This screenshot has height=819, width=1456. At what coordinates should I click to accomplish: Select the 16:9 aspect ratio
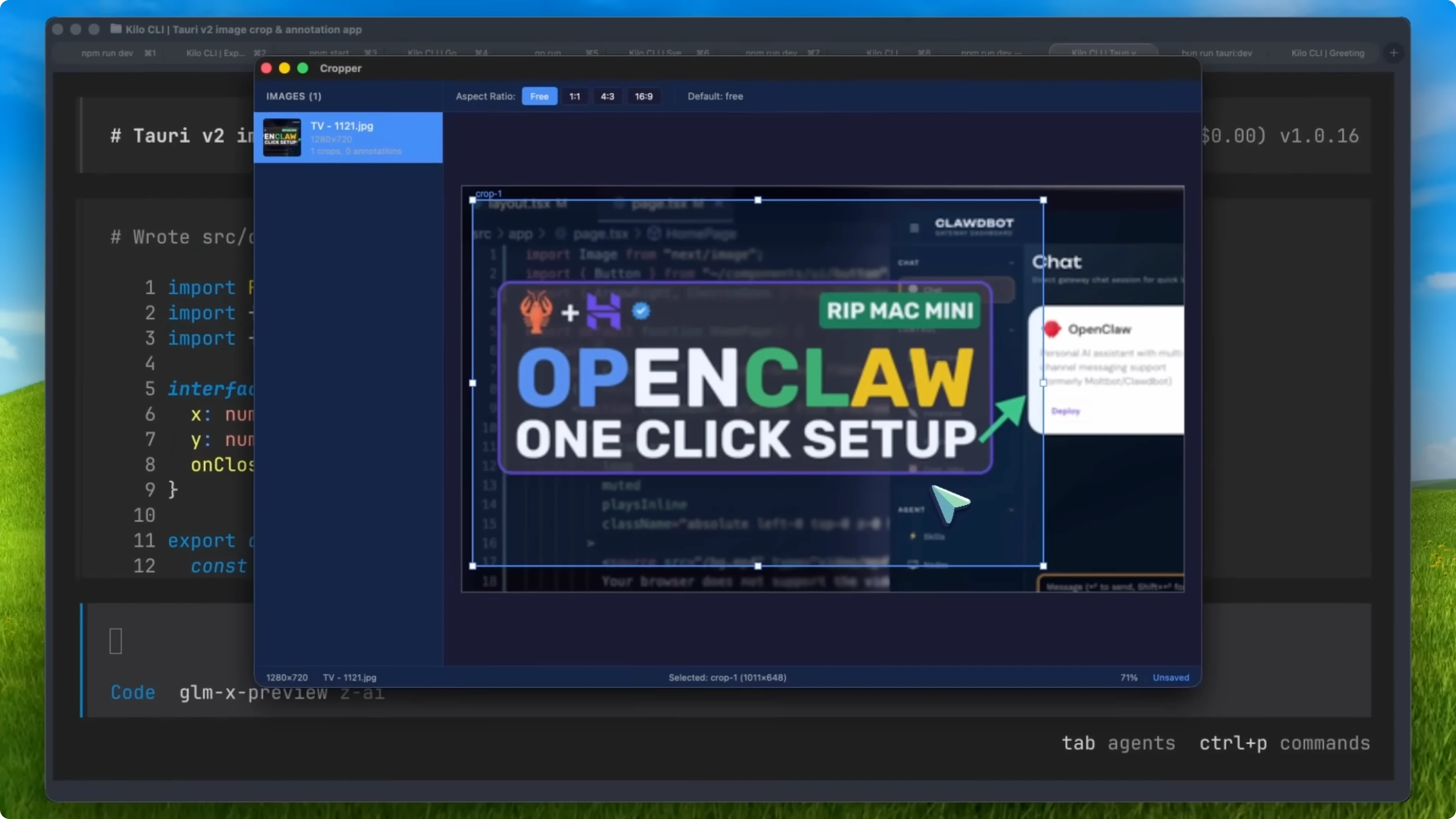643,96
